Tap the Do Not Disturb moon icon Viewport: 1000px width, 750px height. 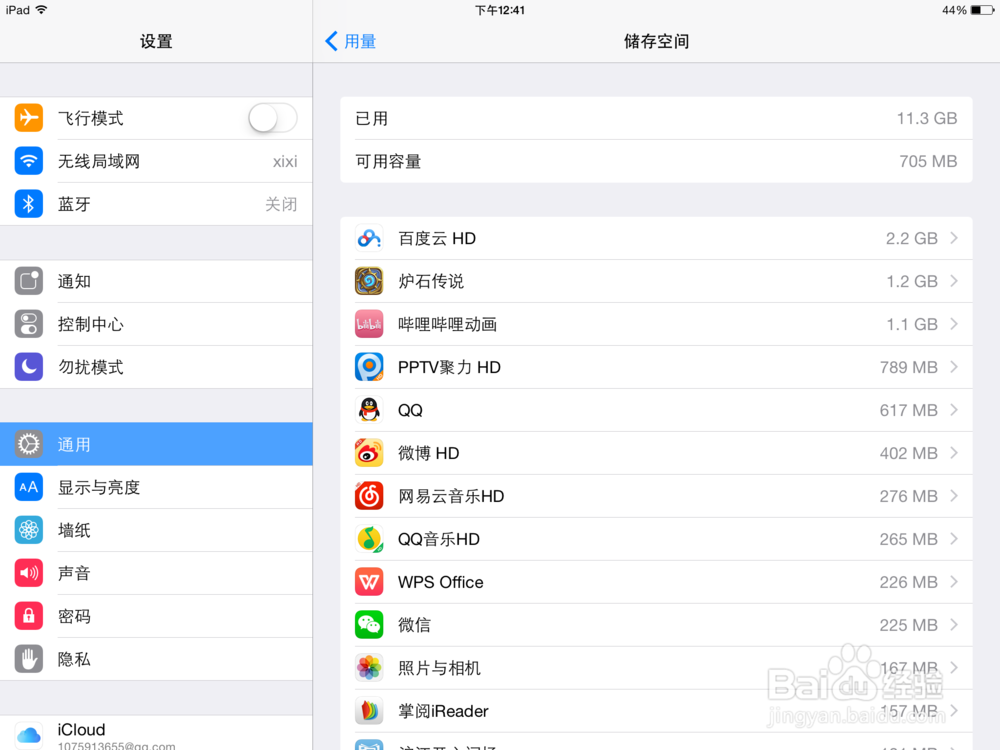pos(29,367)
